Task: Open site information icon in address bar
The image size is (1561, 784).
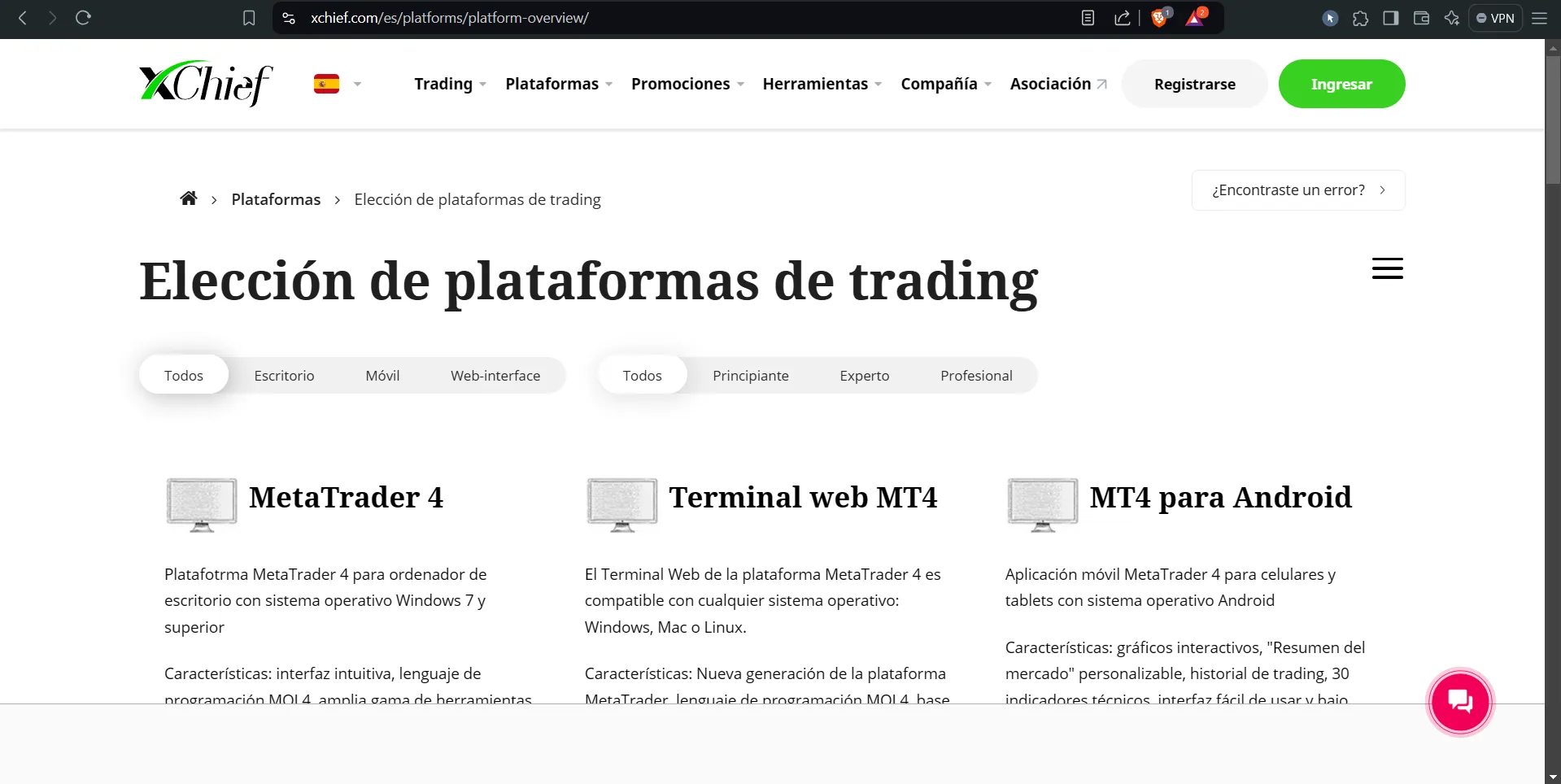Action: tap(289, 18)
